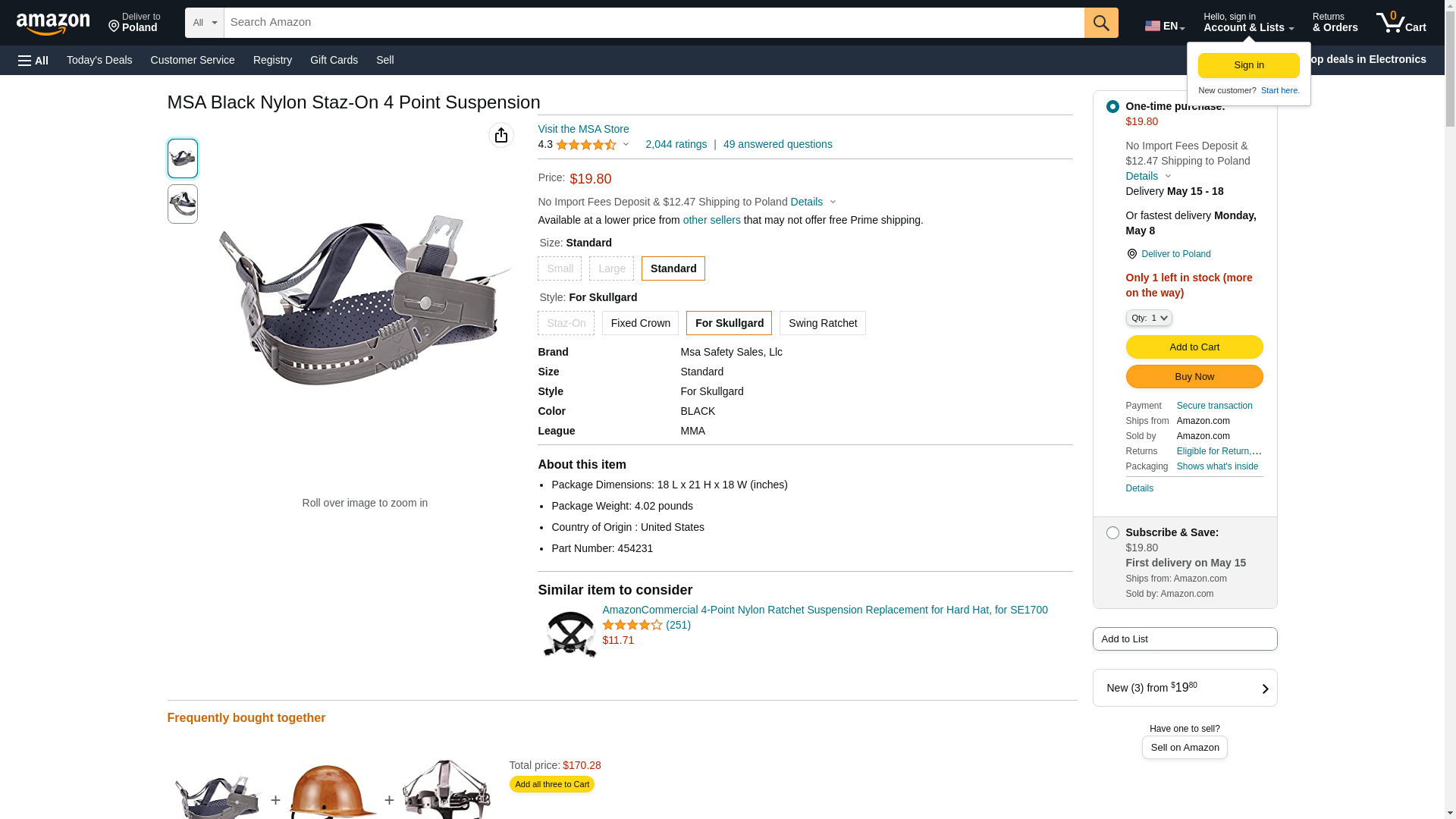
Task: Open the Gift Cards navigation item
Action: point(334,60)
